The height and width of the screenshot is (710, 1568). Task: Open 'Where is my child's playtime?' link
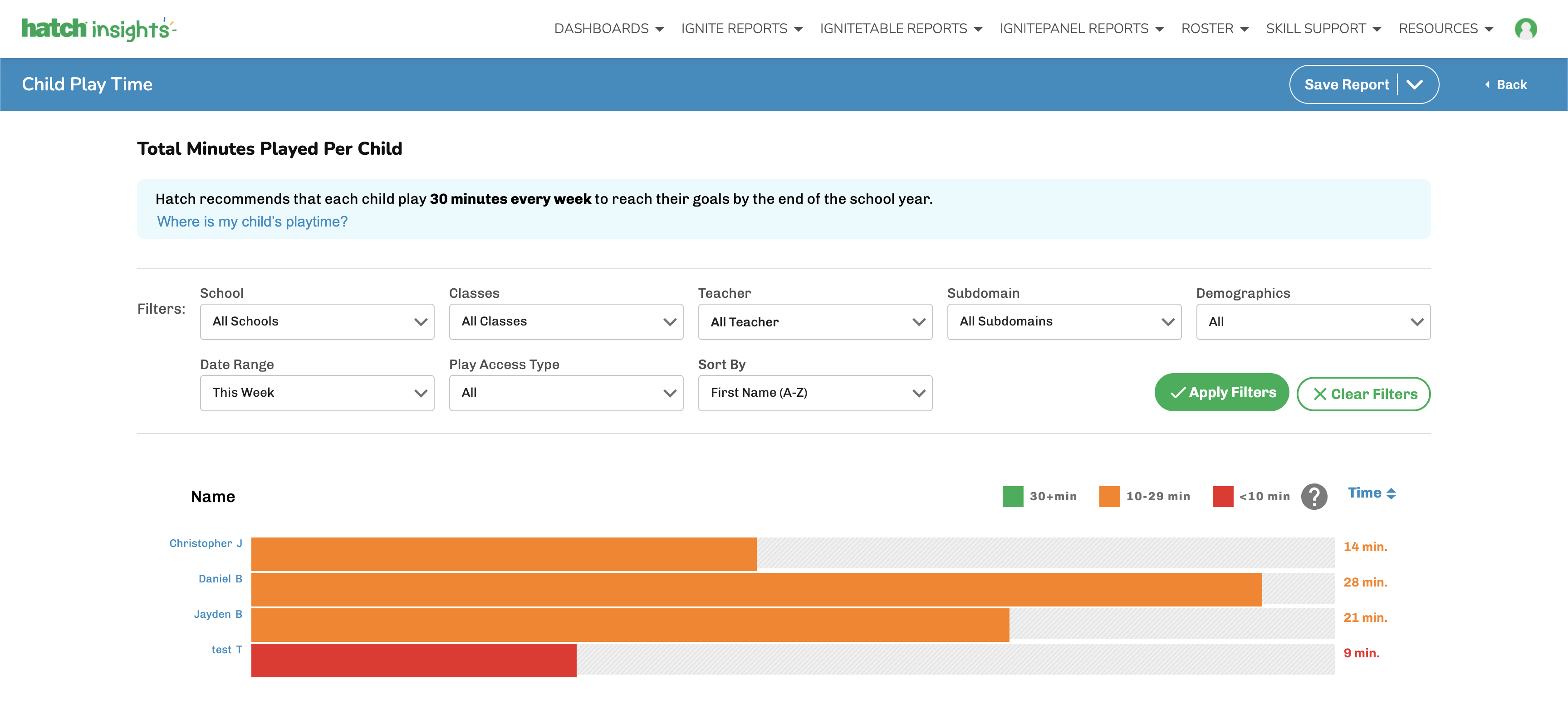point(252,222)
